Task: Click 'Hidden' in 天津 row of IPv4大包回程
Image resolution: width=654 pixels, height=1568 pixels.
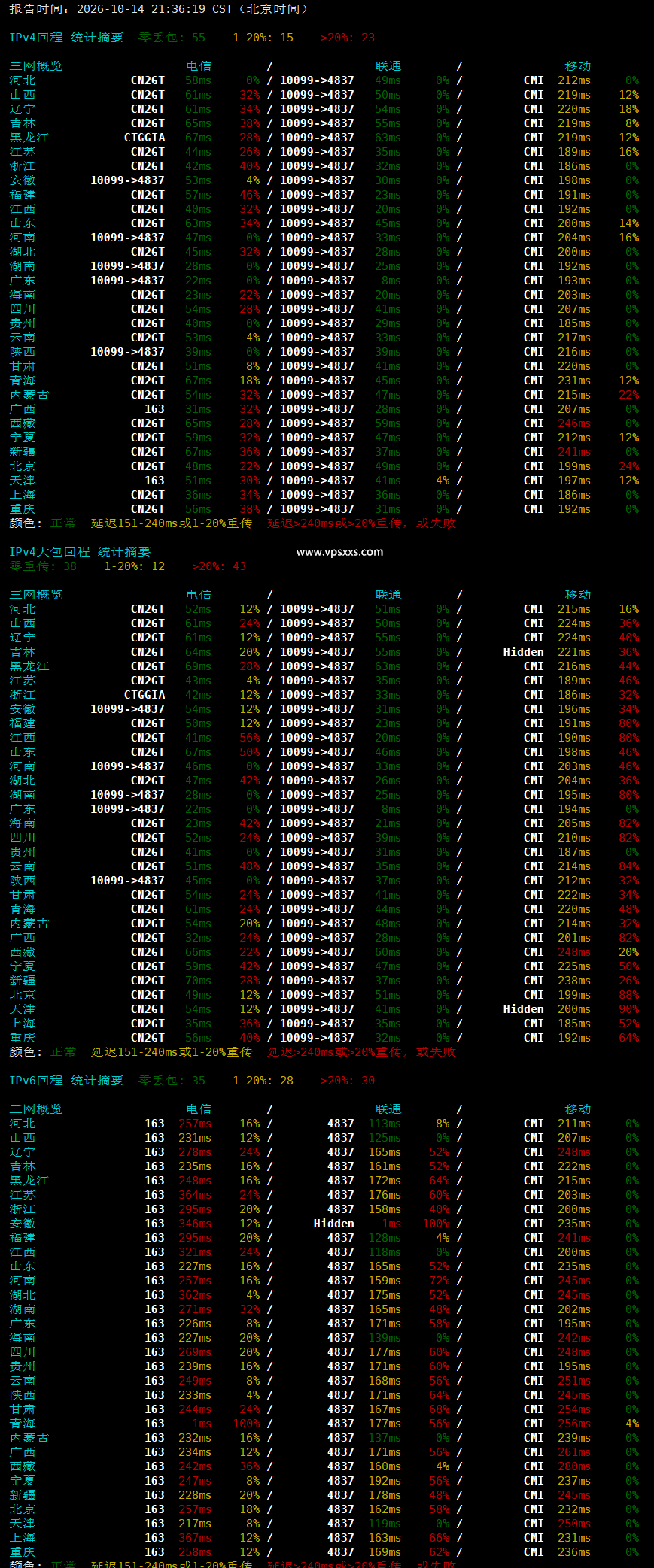Action: pos(524,1009)
